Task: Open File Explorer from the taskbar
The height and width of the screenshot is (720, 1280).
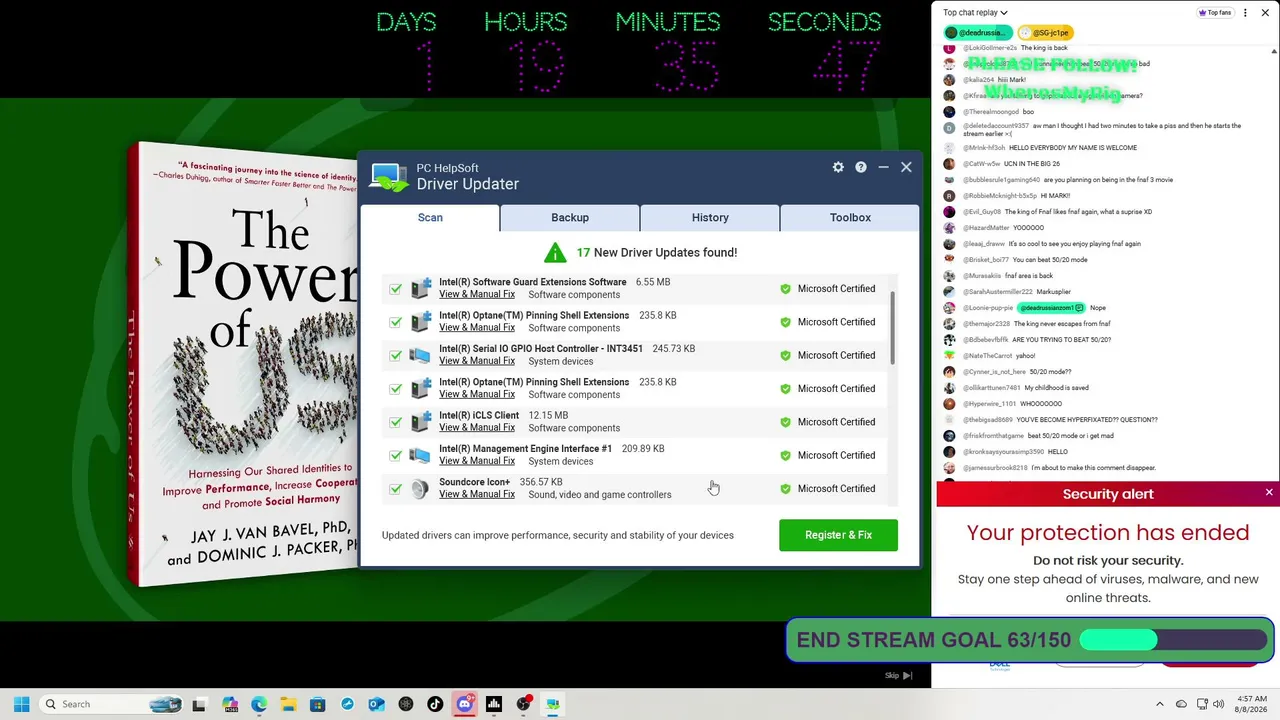Action: coord(288,704)
